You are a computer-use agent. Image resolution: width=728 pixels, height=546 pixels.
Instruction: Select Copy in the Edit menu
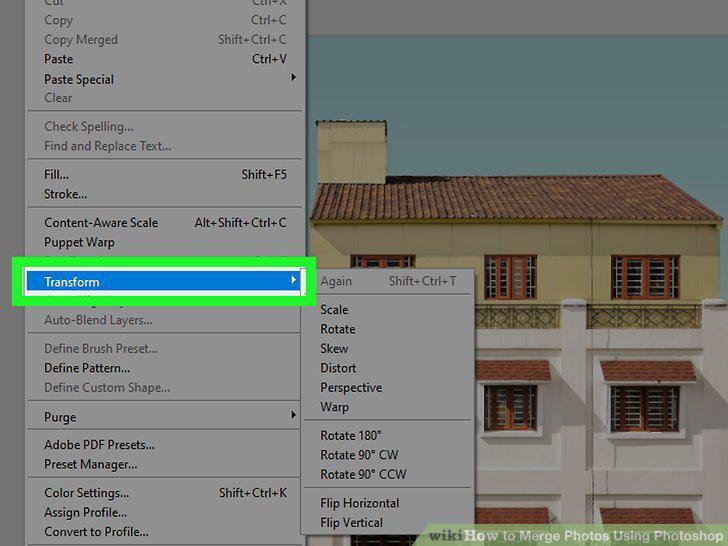click(x=165, y=20)
